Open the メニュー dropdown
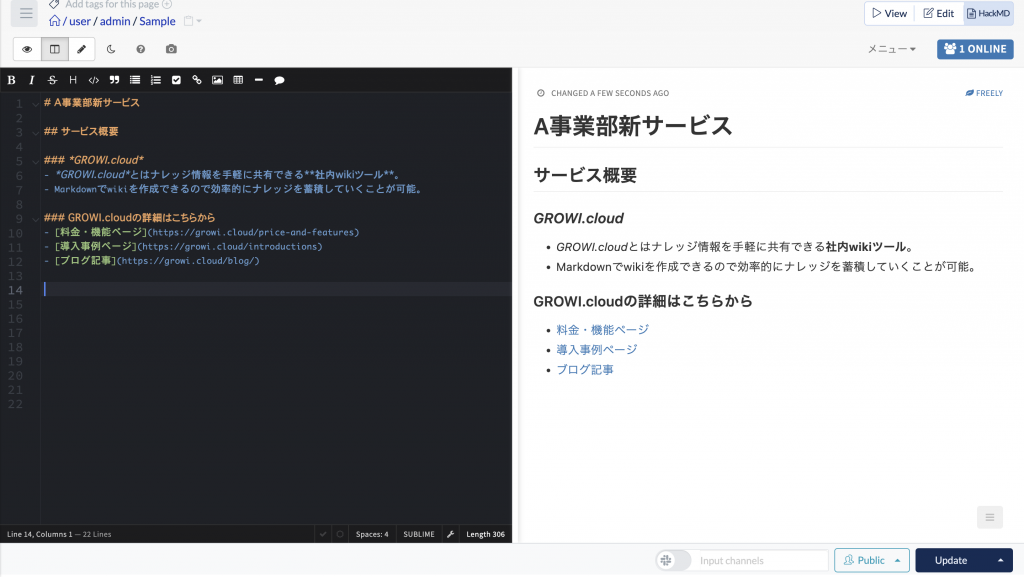 click(891, 49)
